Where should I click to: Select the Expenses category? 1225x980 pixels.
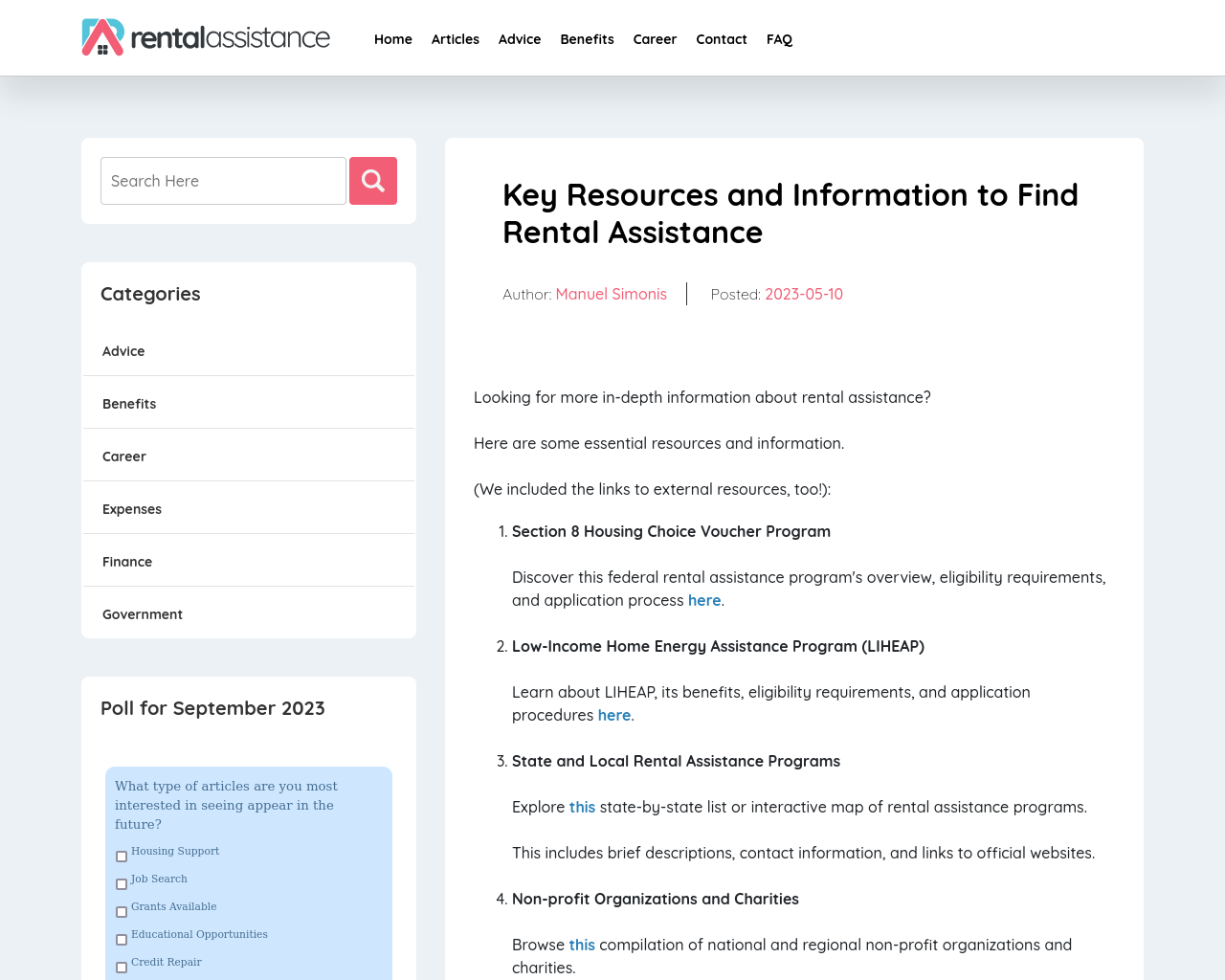pos(249,509)
